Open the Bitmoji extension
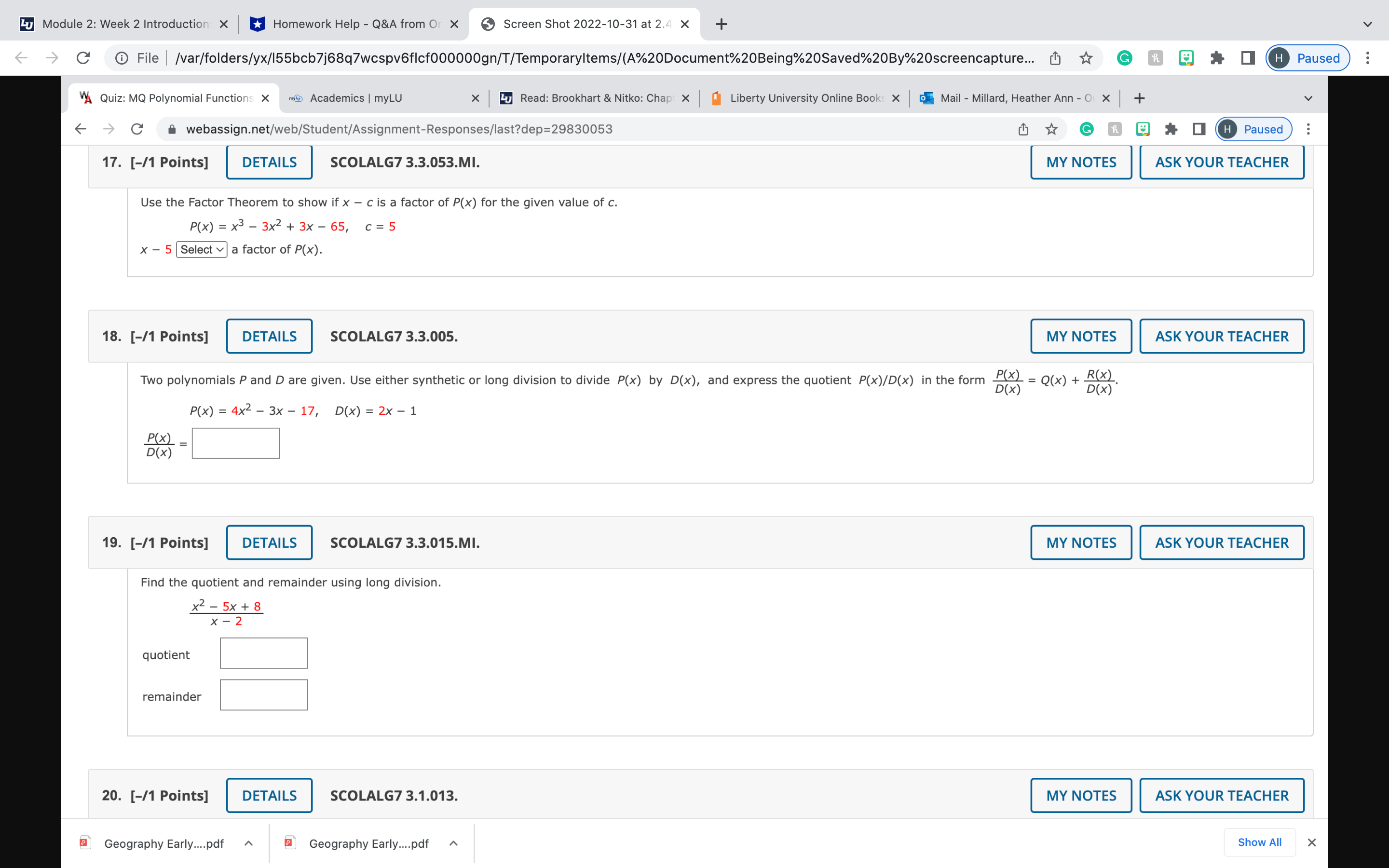 click(x=1142, y=129)
